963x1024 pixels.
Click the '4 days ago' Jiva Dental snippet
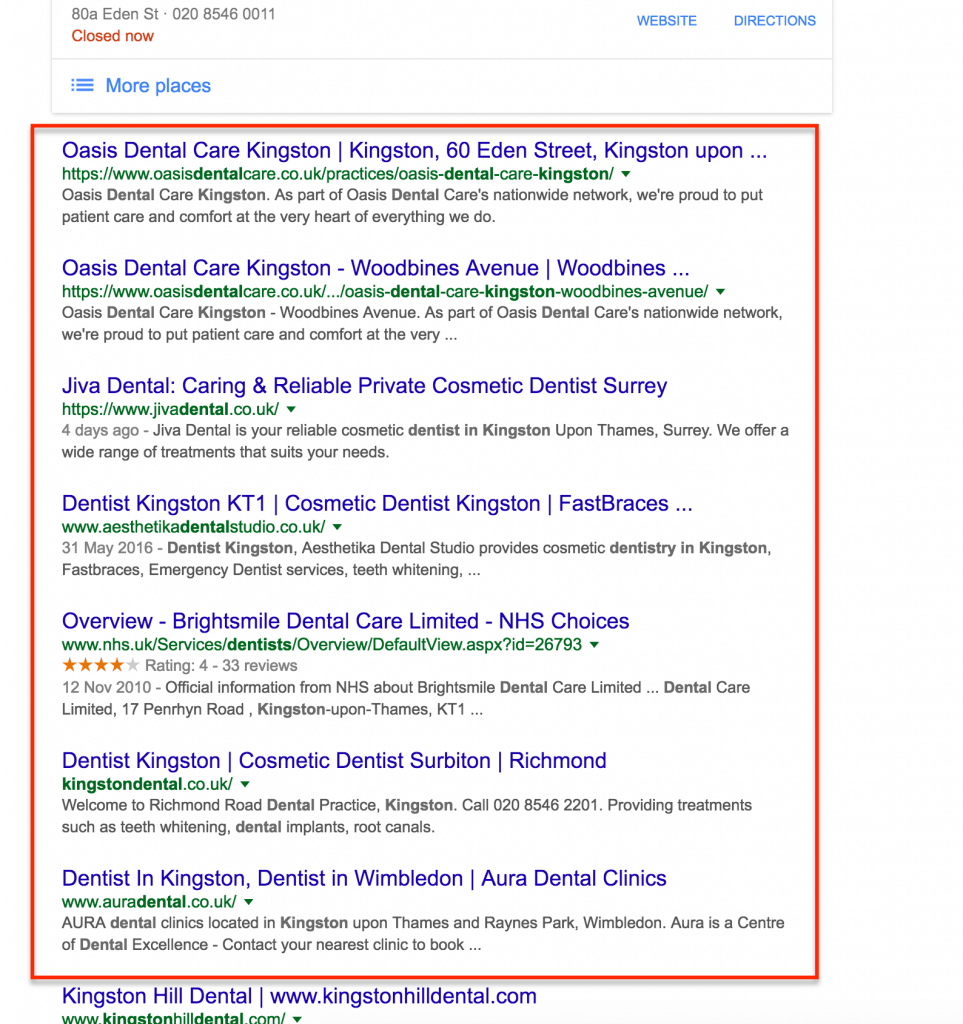[x=425, y=441]
